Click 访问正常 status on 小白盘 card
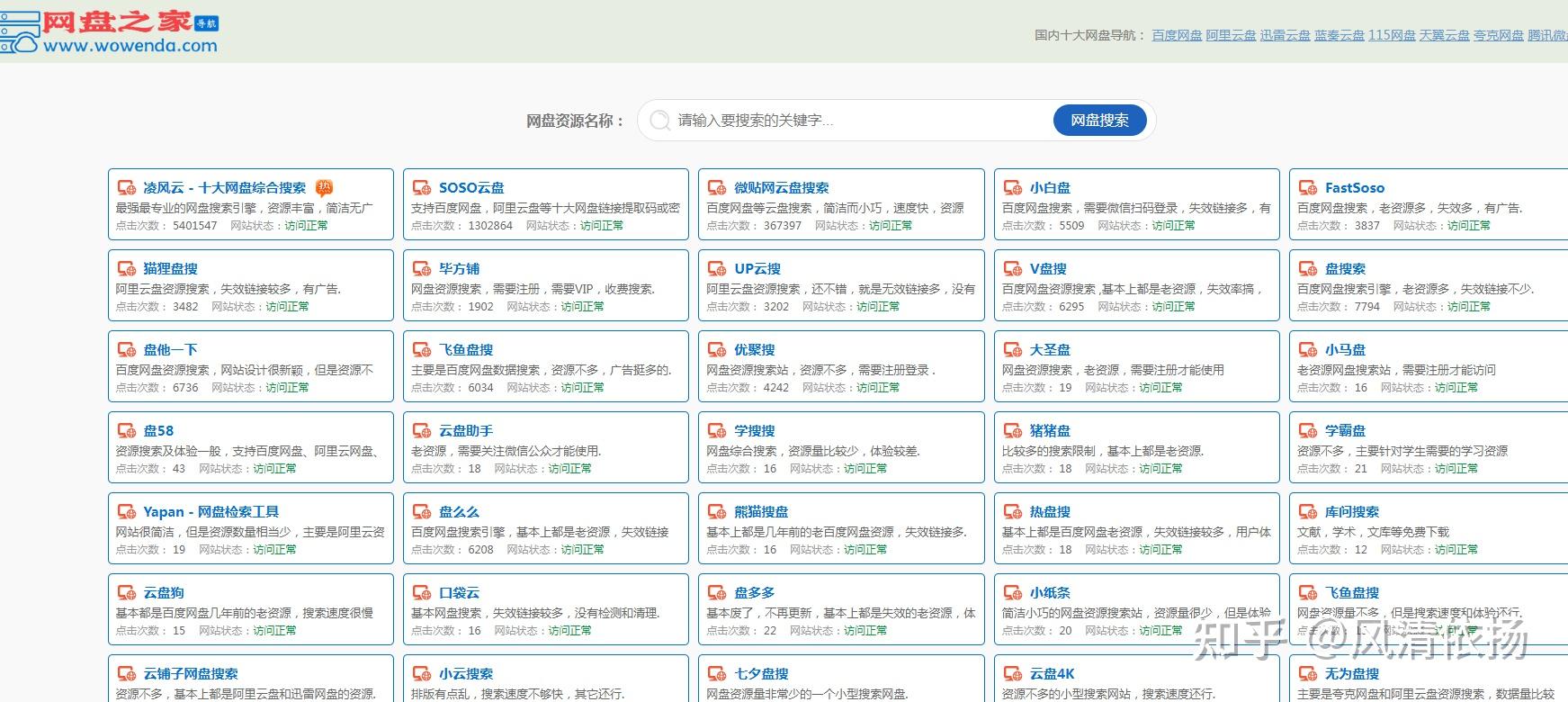 click(1174, 226)
